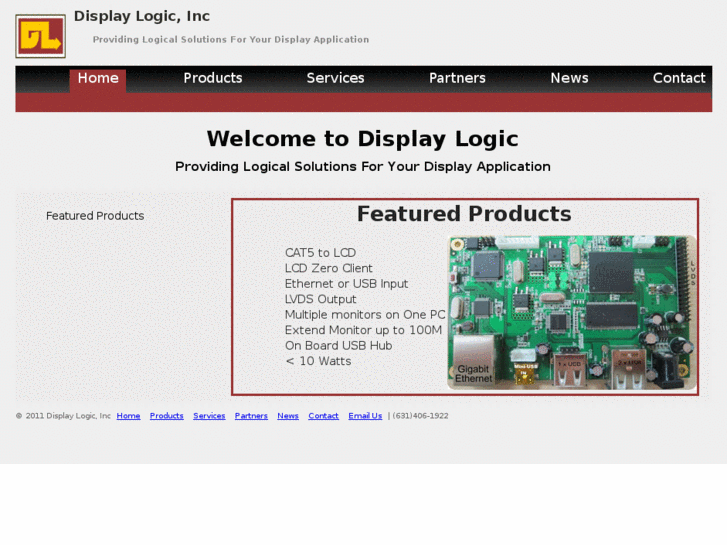Select the Featured Products sidebar item
Viewport: 727px width, 545px height.
click(95, 216)
